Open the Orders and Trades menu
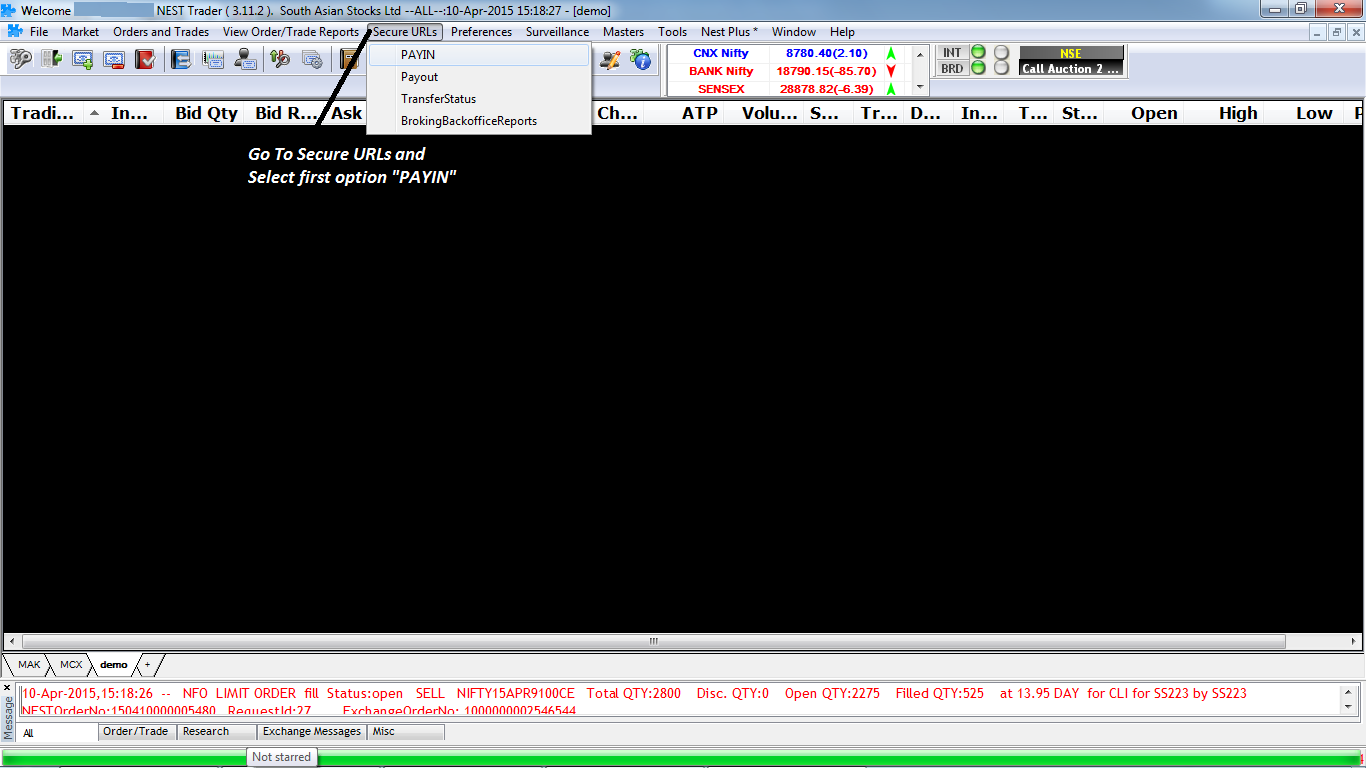Viewport: 1366px width, 768px height. pyautogui.click(x=161, y=32)
